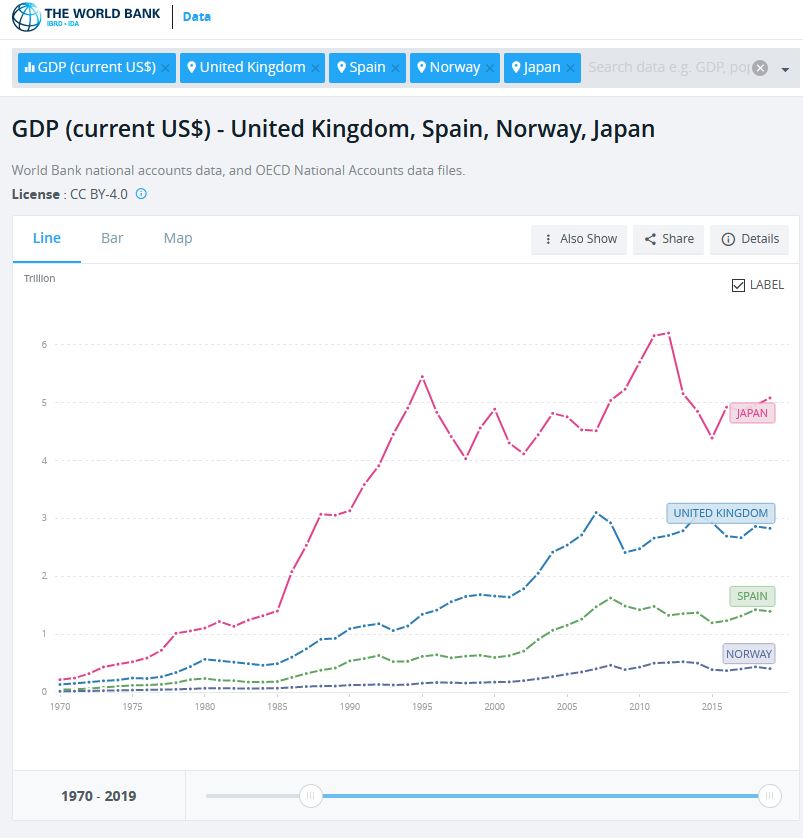This screenshot has width=803, height=838.
Task: Remove the Spain country tag
Action: tap(395, 68)
